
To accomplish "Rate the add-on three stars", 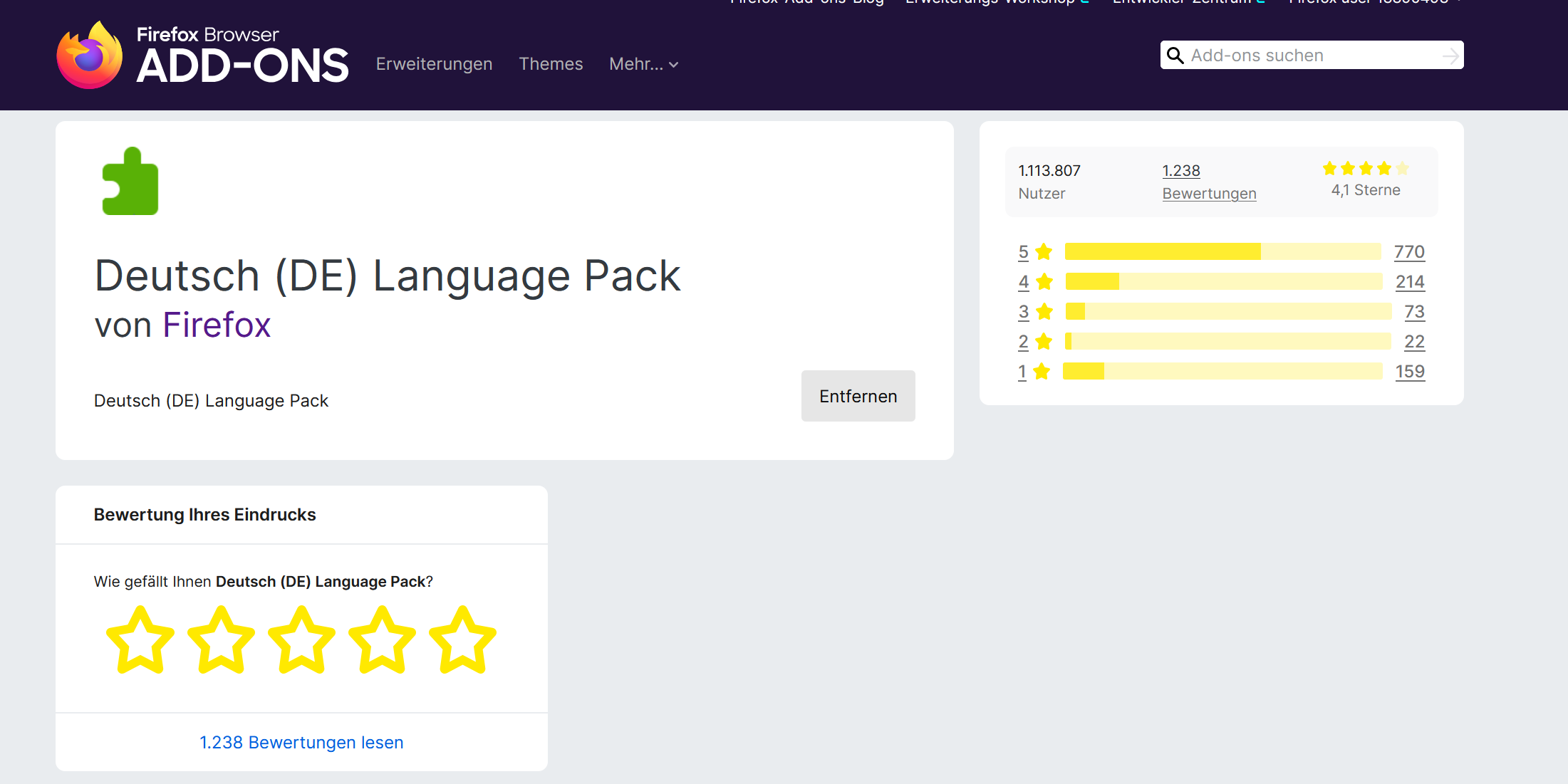I will point(301,639).
